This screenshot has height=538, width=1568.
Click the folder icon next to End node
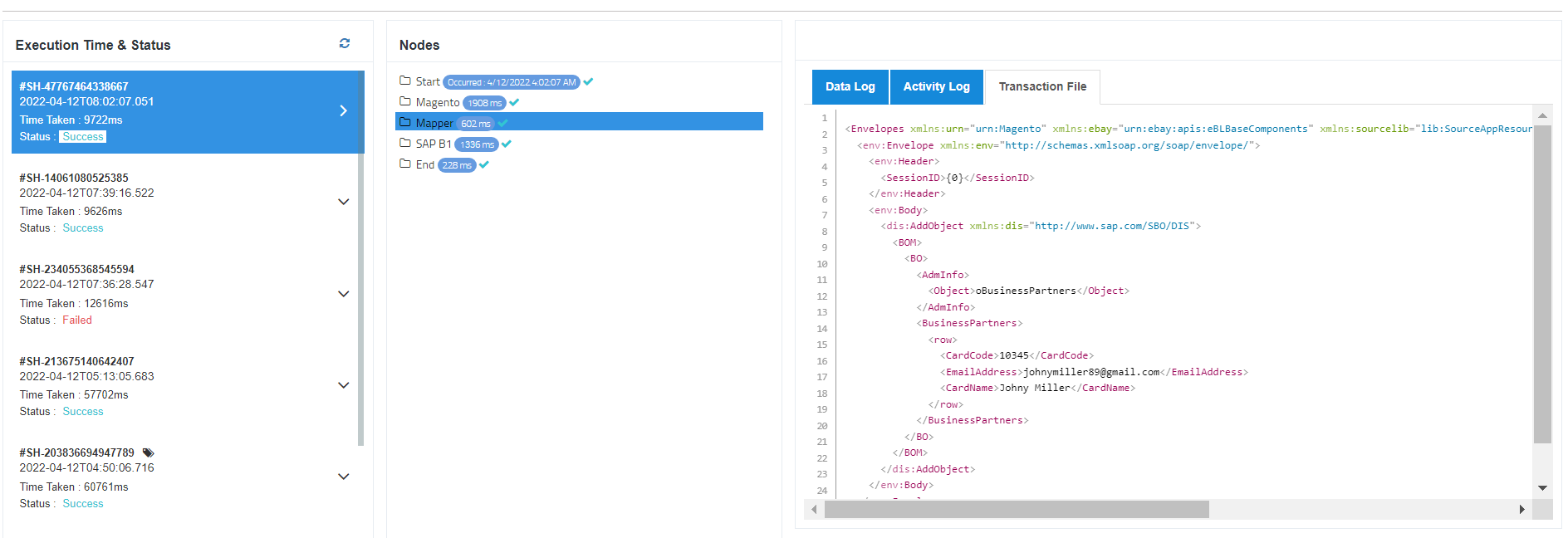coord(405,164)
